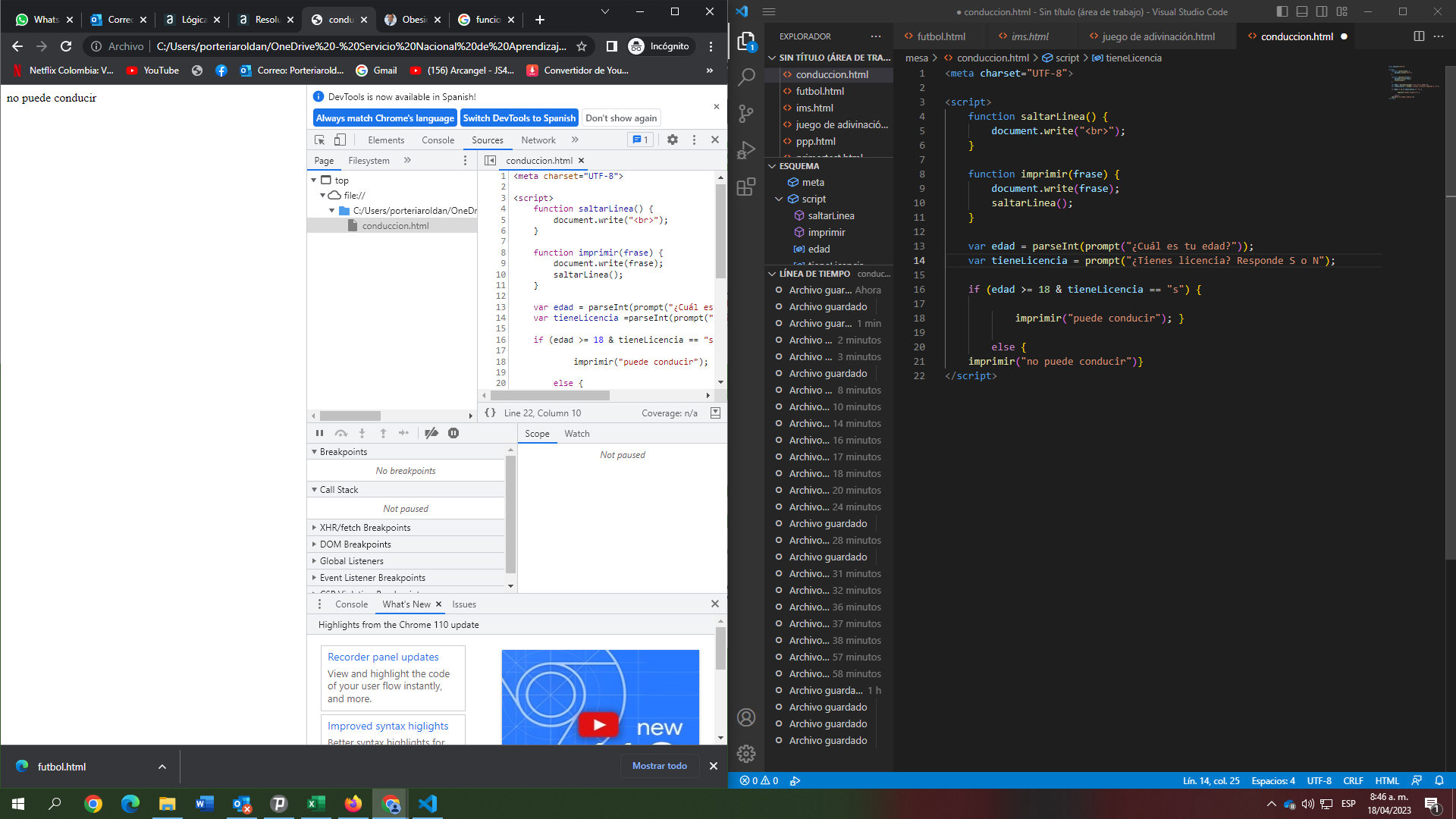Select the imprimir node under script in ESQUEMA
The height and width of the screenshot is (819, 1456).
(826, 231)
